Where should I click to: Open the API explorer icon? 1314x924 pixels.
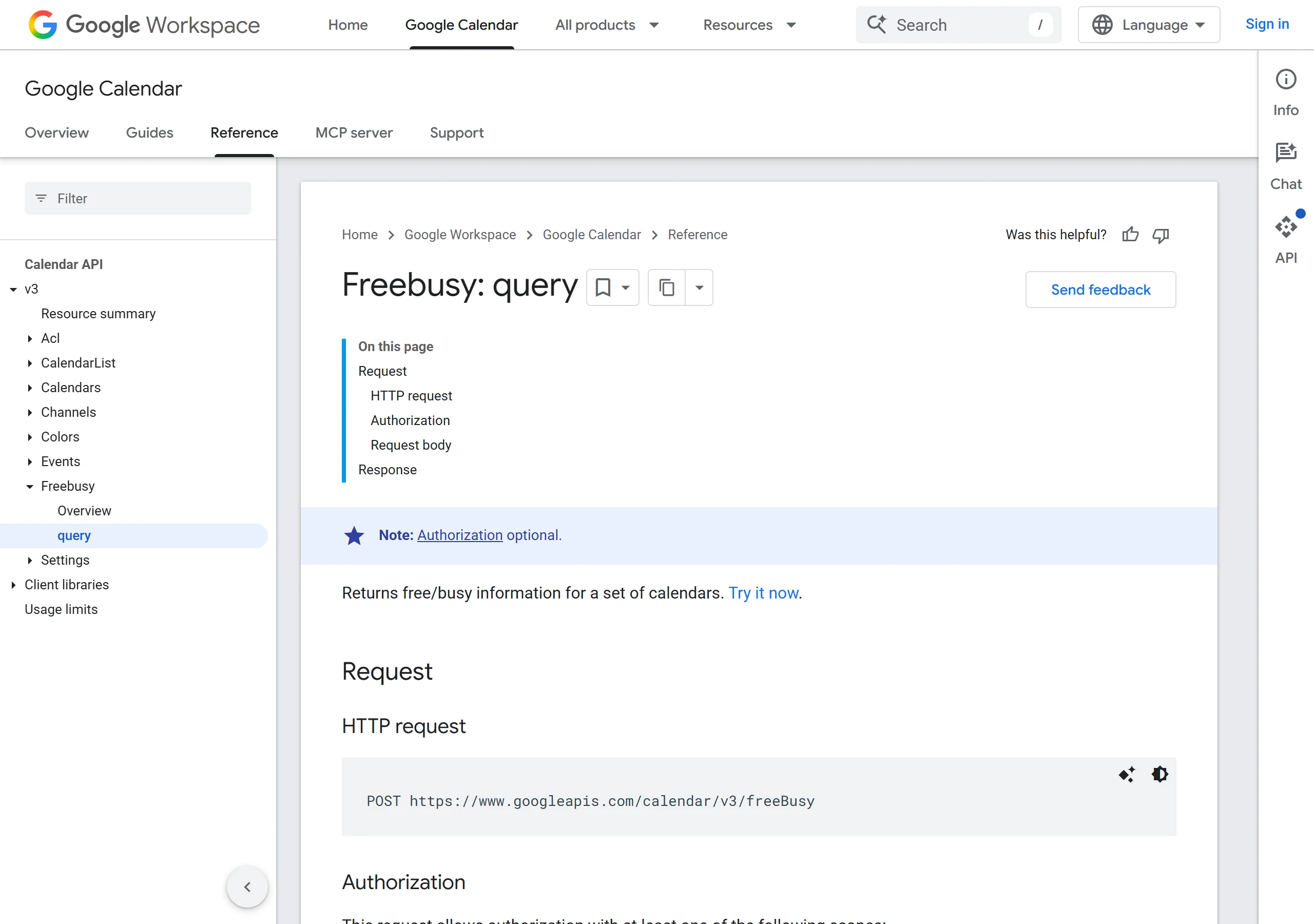coord(1285,227)
